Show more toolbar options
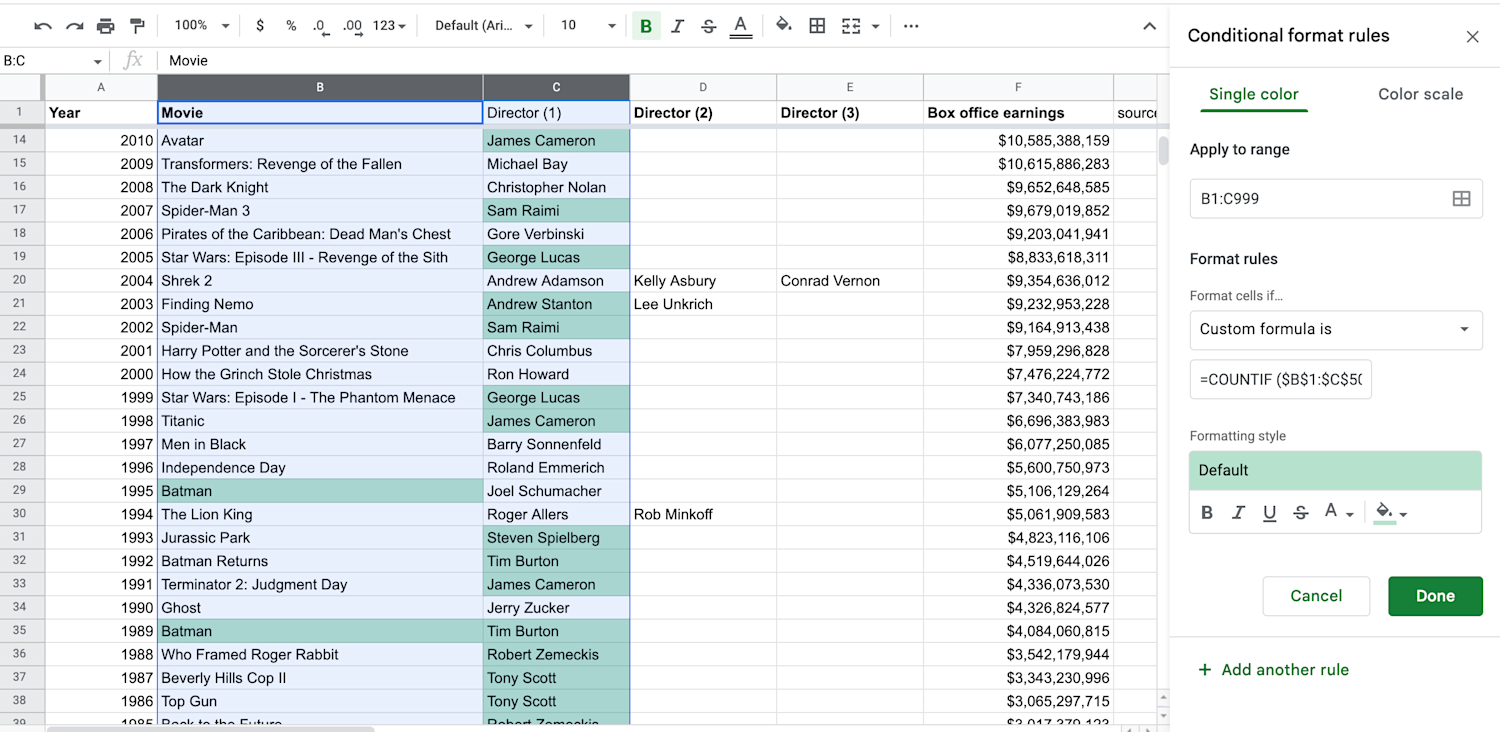This screenshot has width=1500, height=732. (x=911, y=26)
